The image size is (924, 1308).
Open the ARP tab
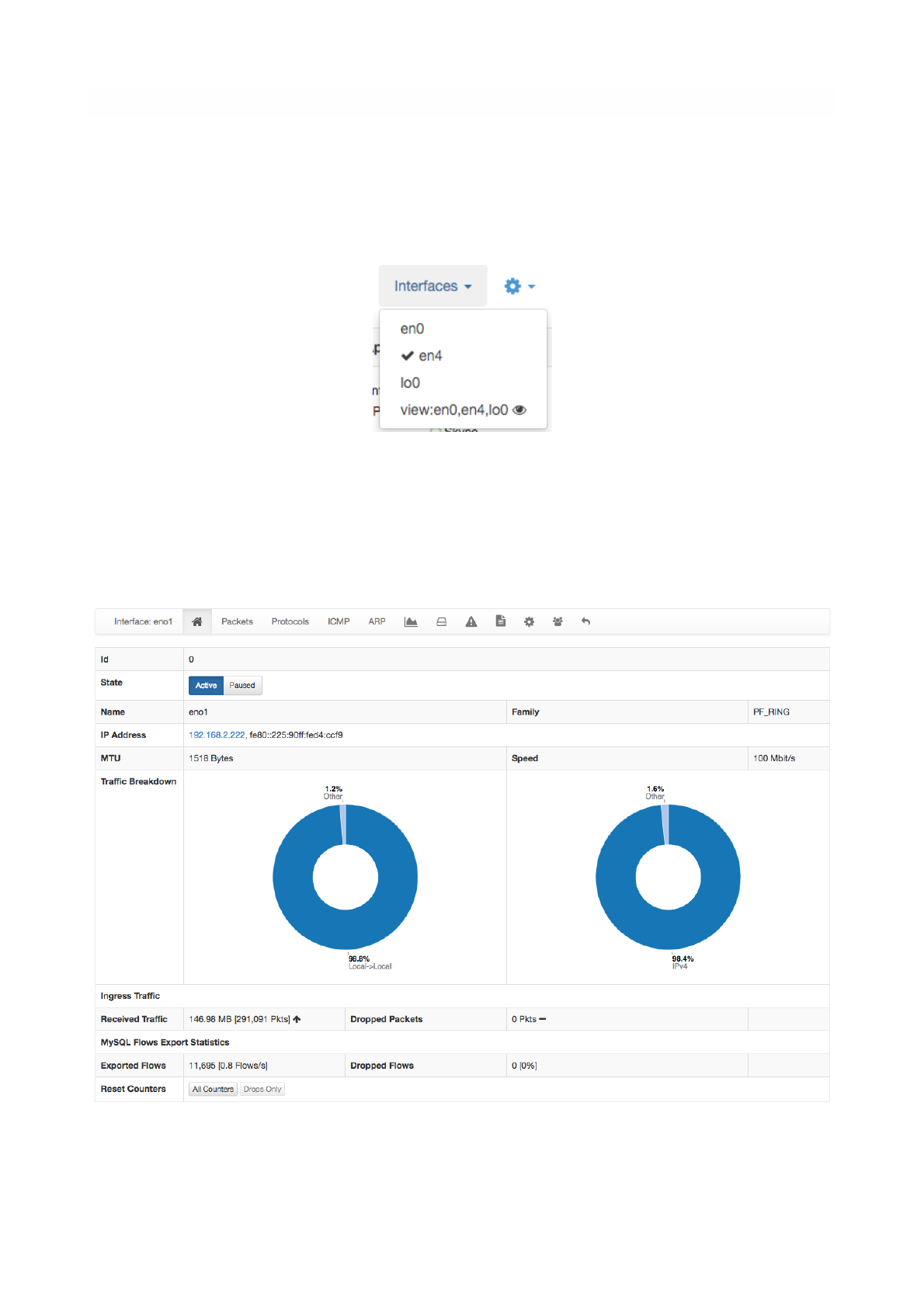tap(377, 621)
